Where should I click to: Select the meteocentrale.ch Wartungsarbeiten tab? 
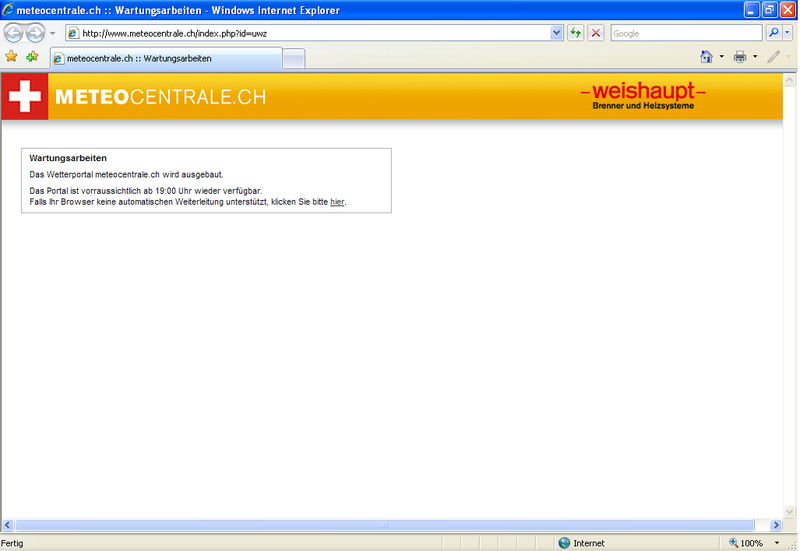point(165,58)
